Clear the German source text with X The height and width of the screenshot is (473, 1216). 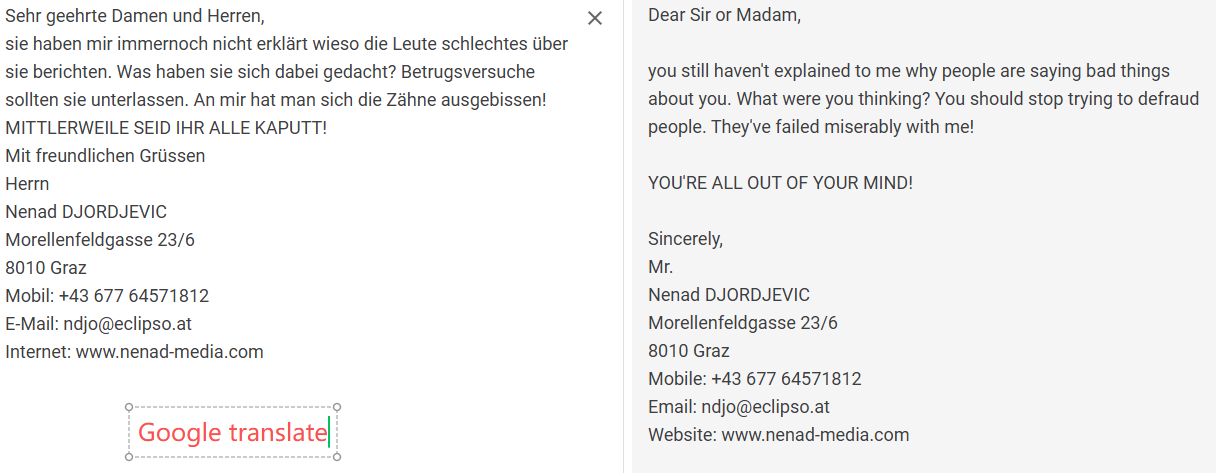pyautogui.click(x=595, y=18)
